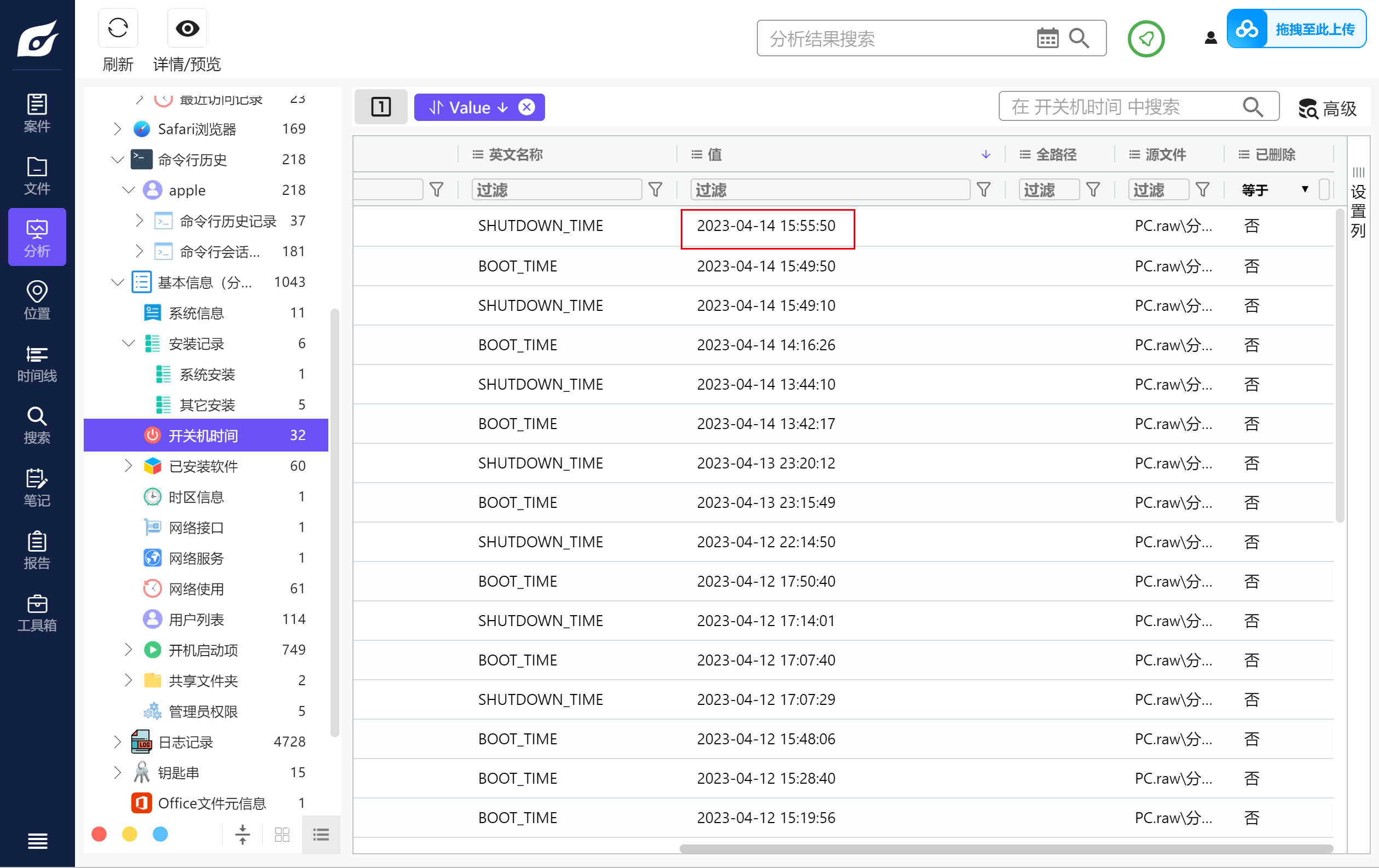Click the 拖拽至此上传 upload button

pyautogui.click(x=1296, y=28)
